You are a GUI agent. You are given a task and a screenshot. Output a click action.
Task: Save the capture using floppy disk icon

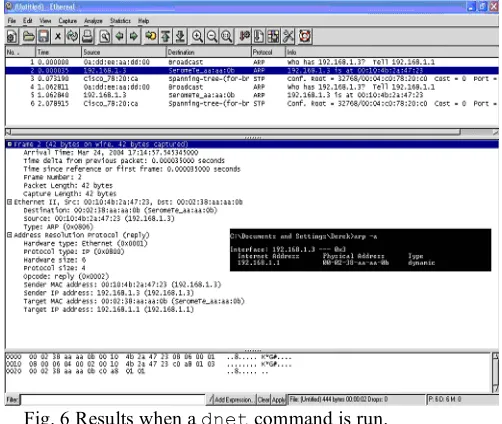pyautogui.click(x=44, y=36)
